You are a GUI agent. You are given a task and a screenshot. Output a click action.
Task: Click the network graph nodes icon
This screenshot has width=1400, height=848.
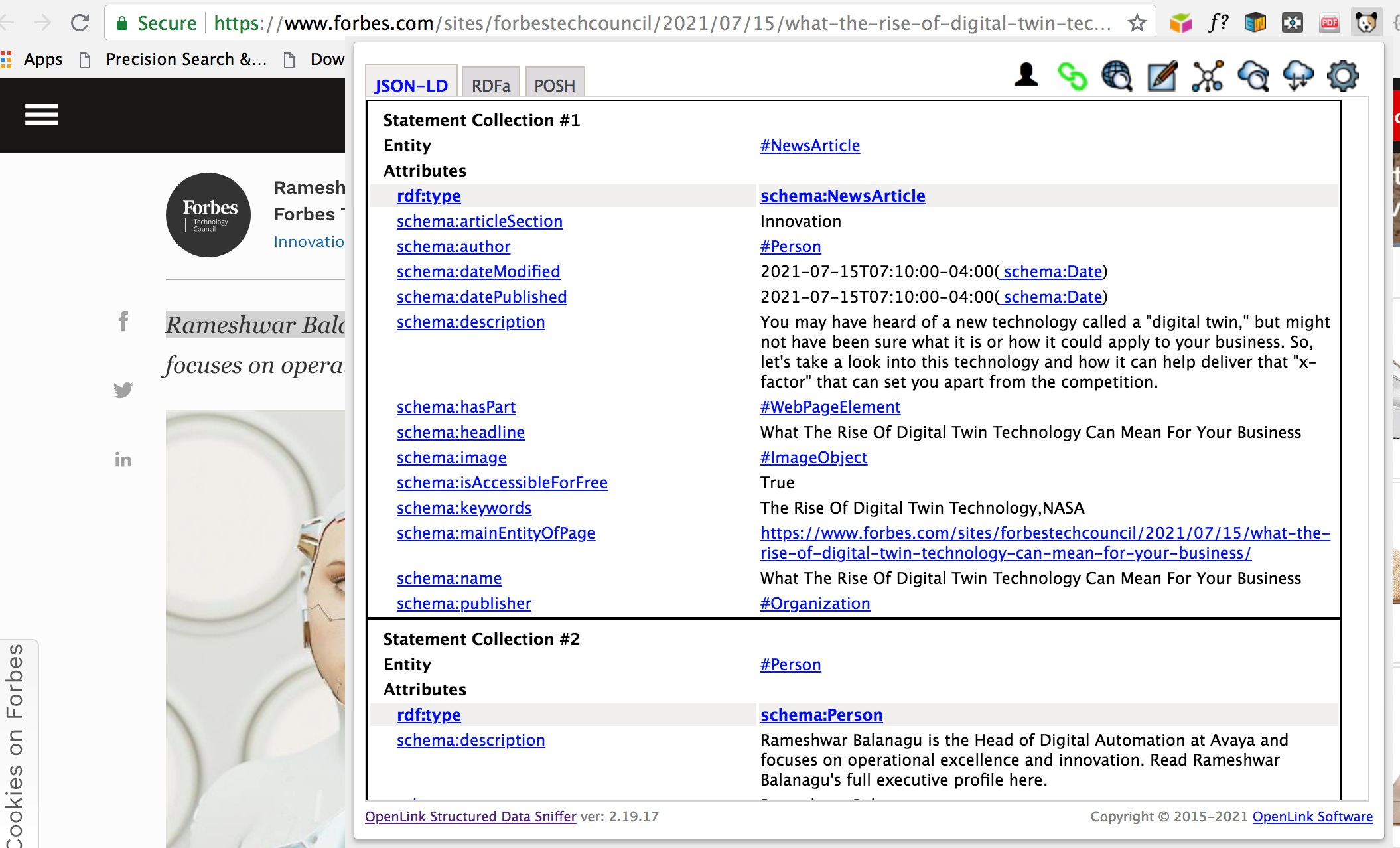click(1207, 76)
